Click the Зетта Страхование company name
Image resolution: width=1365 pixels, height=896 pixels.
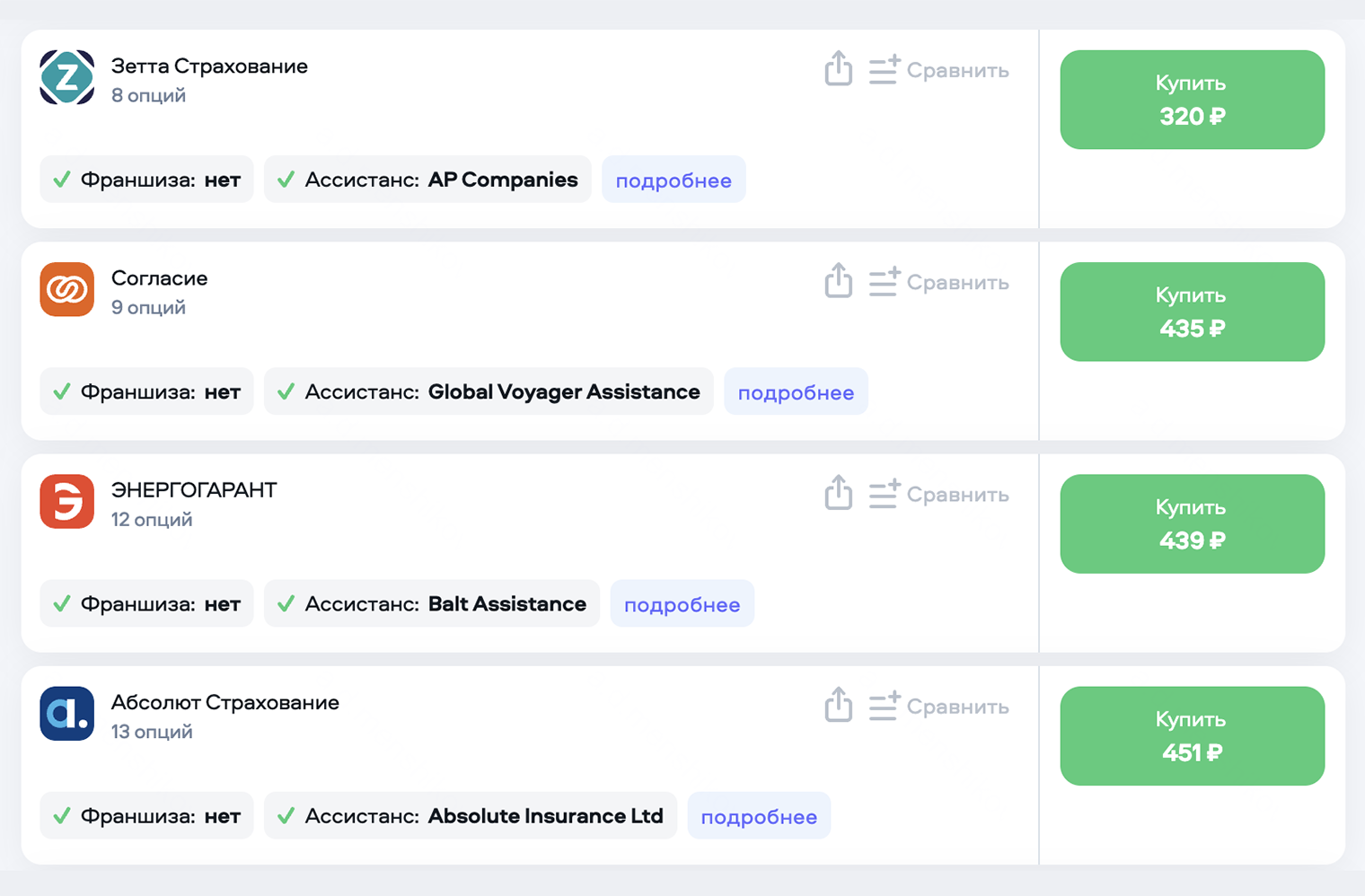[x=209, y=66]
